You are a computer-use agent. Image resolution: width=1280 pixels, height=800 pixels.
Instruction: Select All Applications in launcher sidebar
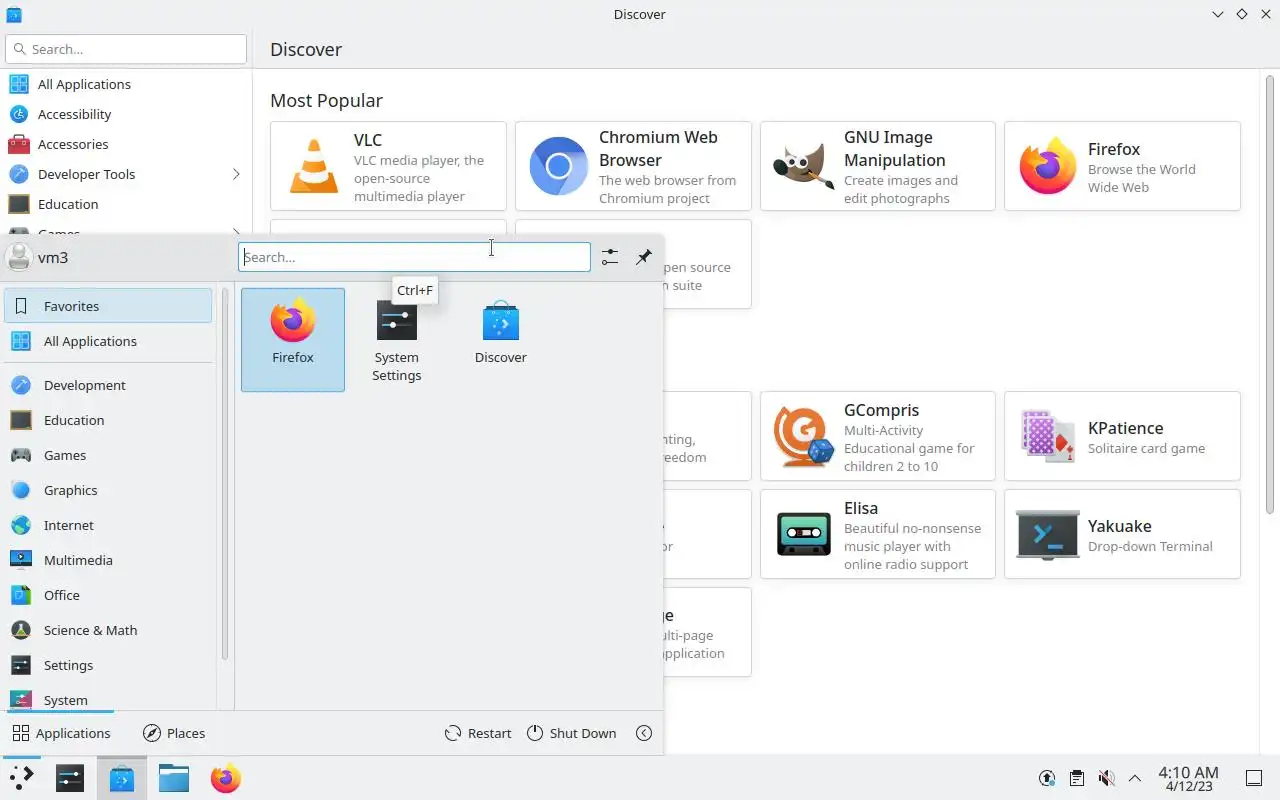click(108, 341)
